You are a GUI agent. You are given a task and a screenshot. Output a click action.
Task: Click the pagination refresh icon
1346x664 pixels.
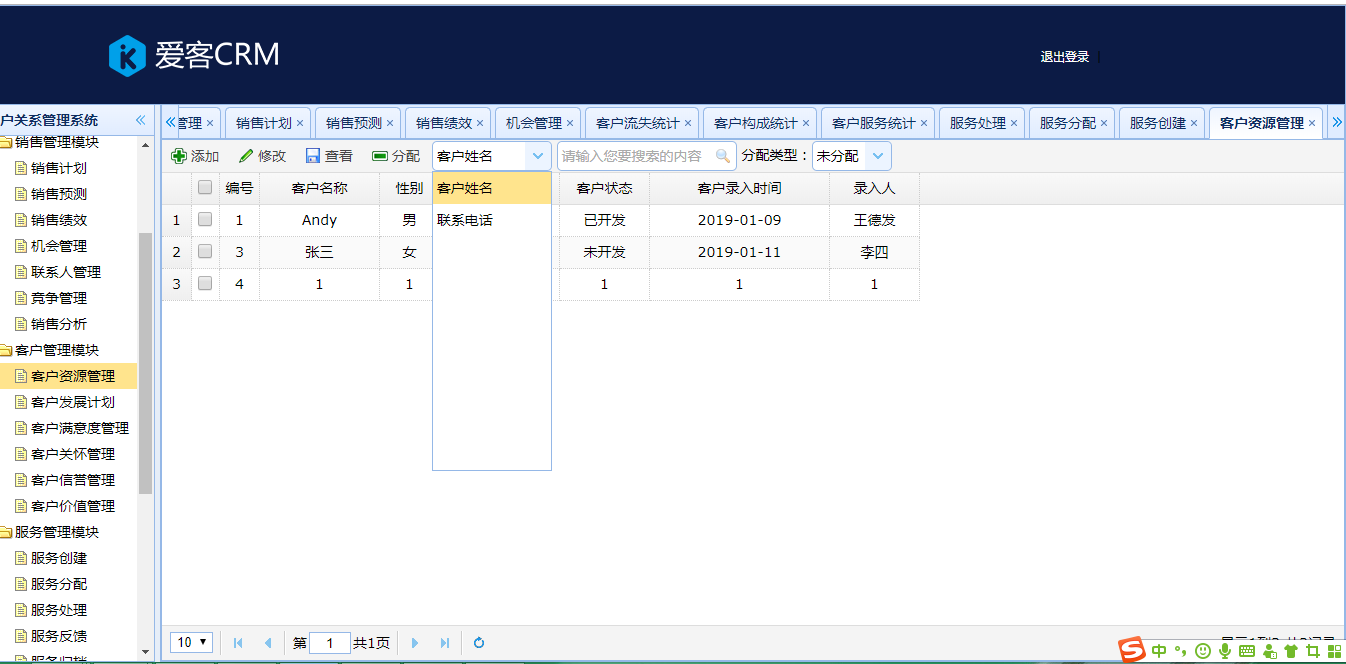[479, 643]
